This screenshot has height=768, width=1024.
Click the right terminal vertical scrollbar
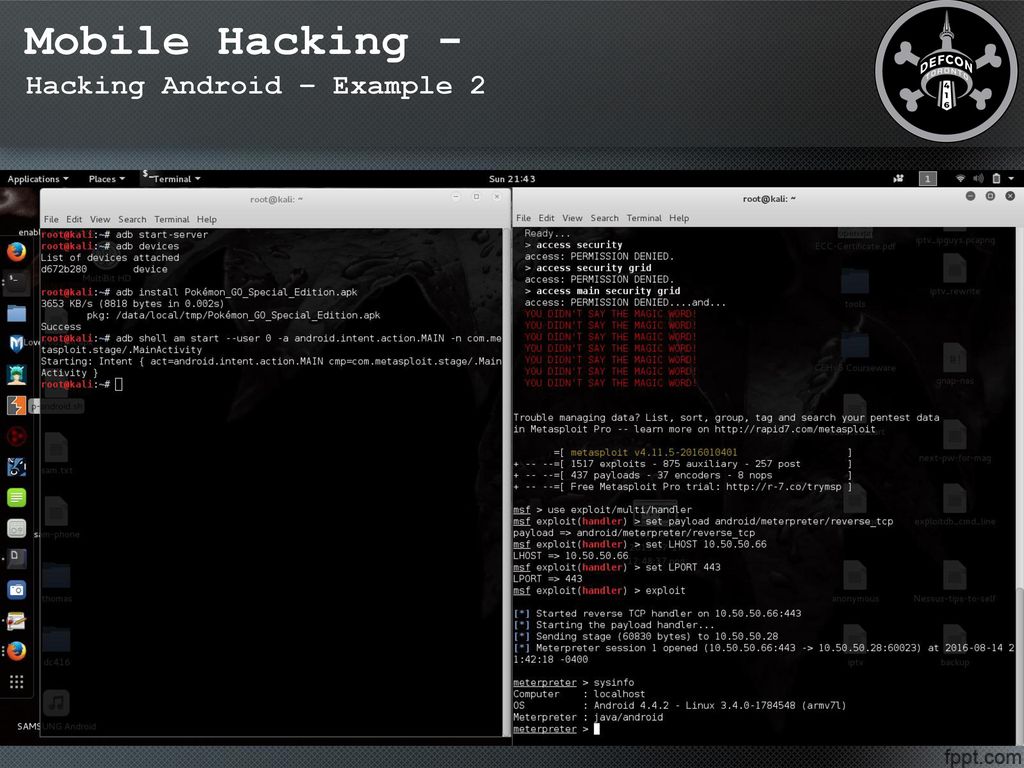(1019, 666)
